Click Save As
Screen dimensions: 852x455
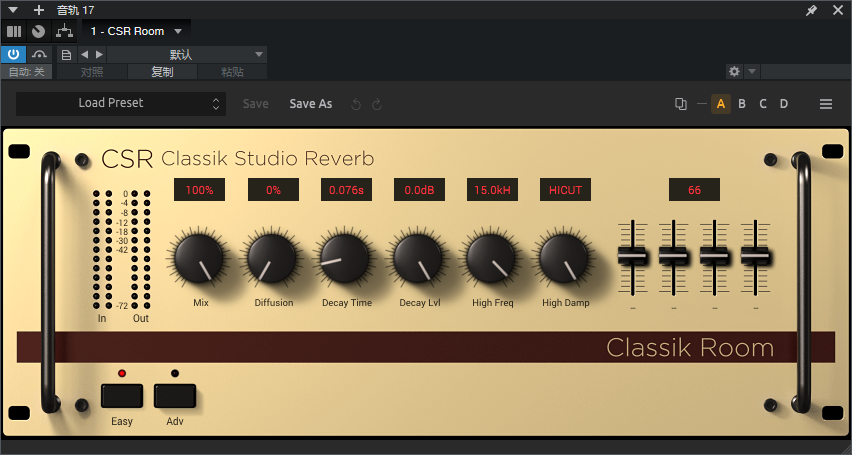point(310,104)
